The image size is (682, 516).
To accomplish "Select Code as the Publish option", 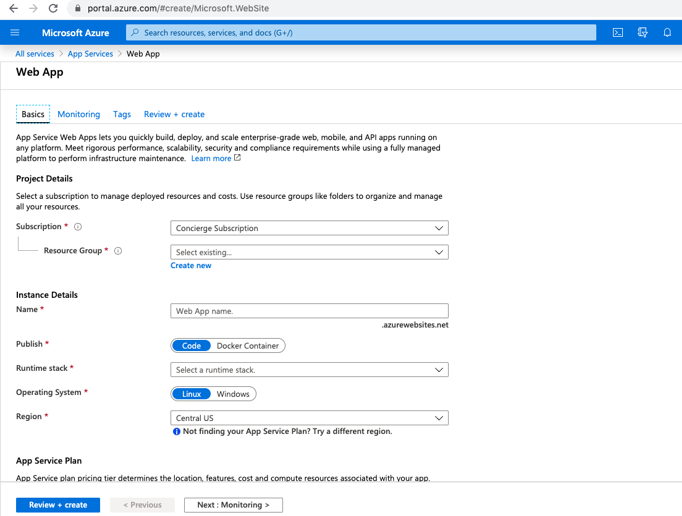I will pyautogui.click(x=191, y=346).
